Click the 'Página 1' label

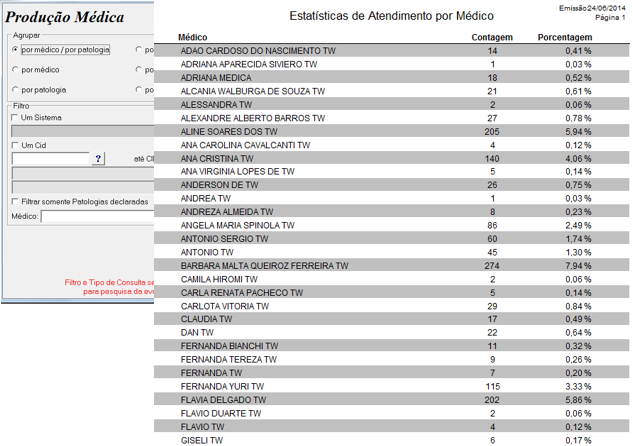(x=610, y=17)
